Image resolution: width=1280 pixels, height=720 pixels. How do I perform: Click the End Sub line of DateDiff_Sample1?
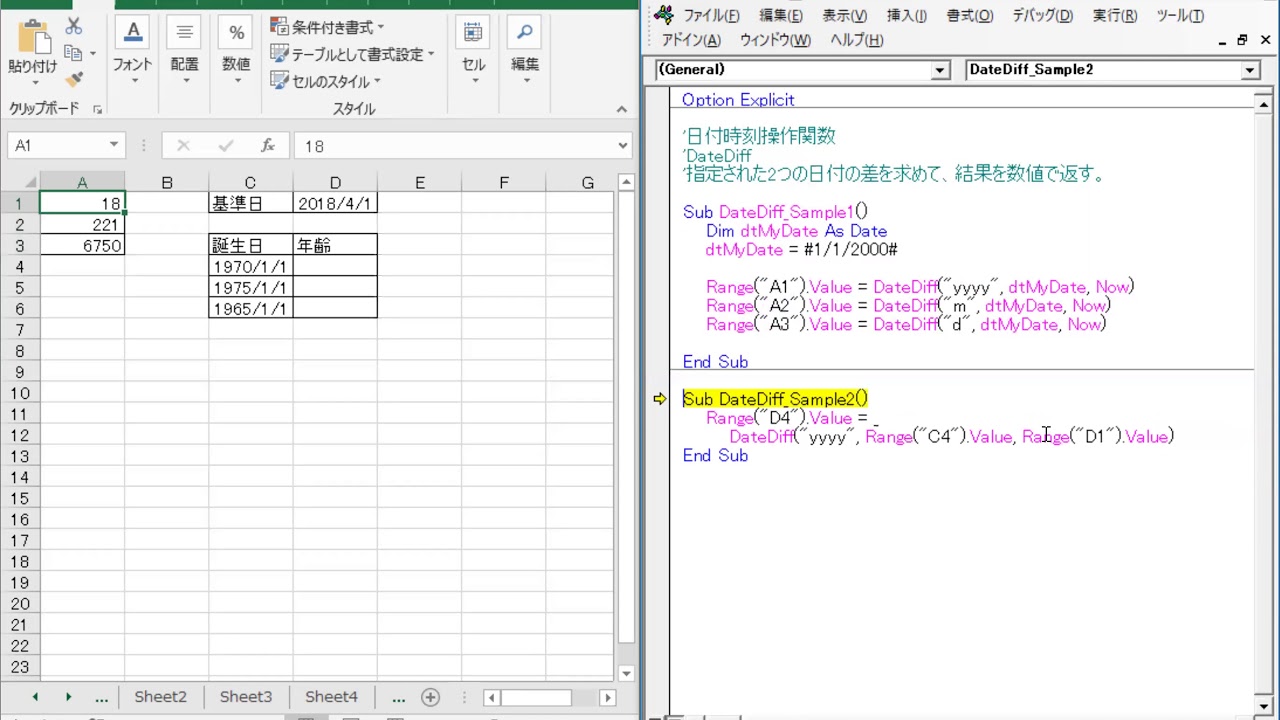(x=715, y=362)
